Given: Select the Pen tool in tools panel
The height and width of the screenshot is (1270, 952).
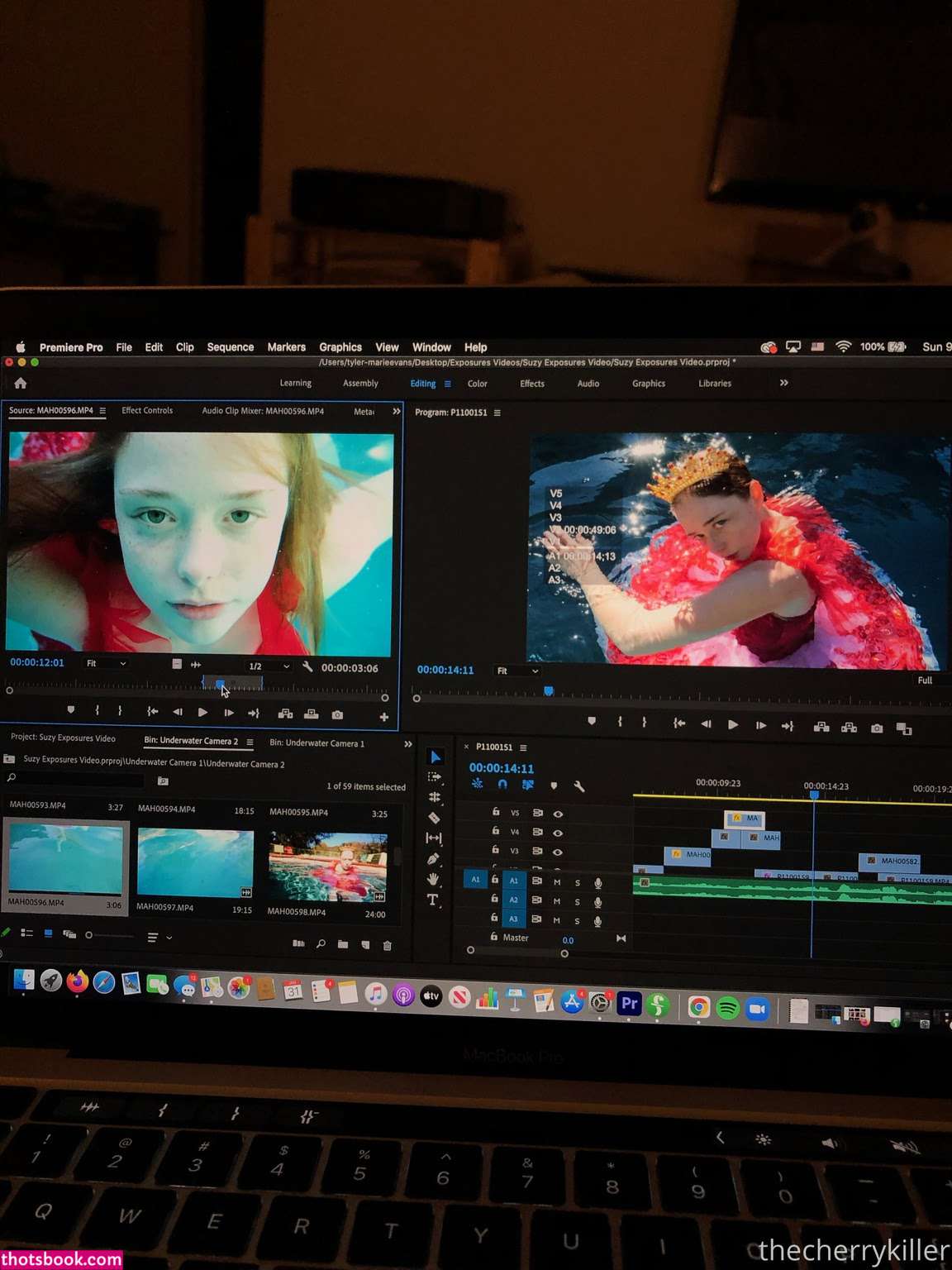Looking at the screenshot, I should click(x=433, y=859).
